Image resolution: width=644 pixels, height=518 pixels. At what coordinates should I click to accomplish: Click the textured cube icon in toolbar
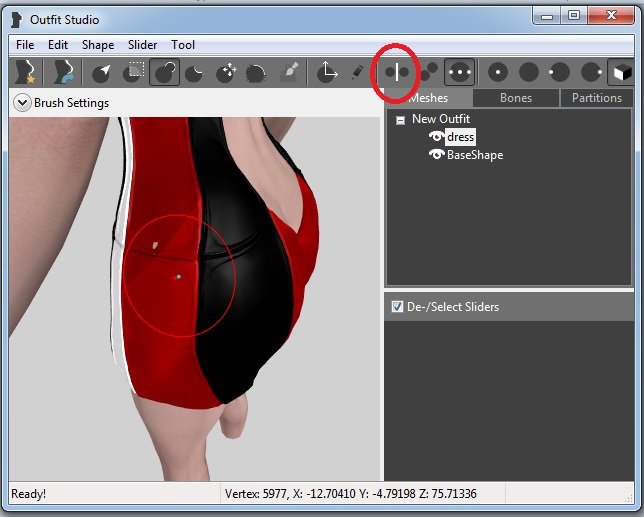620,72
